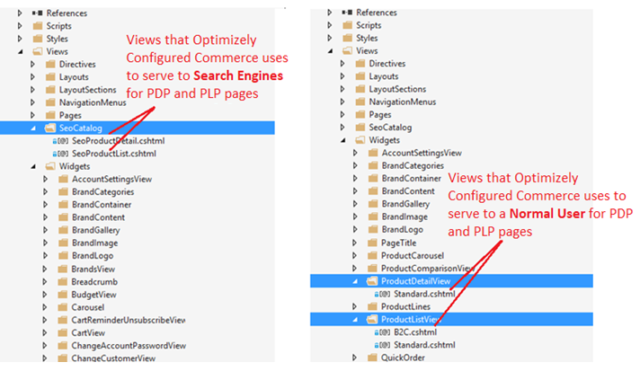Collapse the Views folder in right tree

point(330,51)
